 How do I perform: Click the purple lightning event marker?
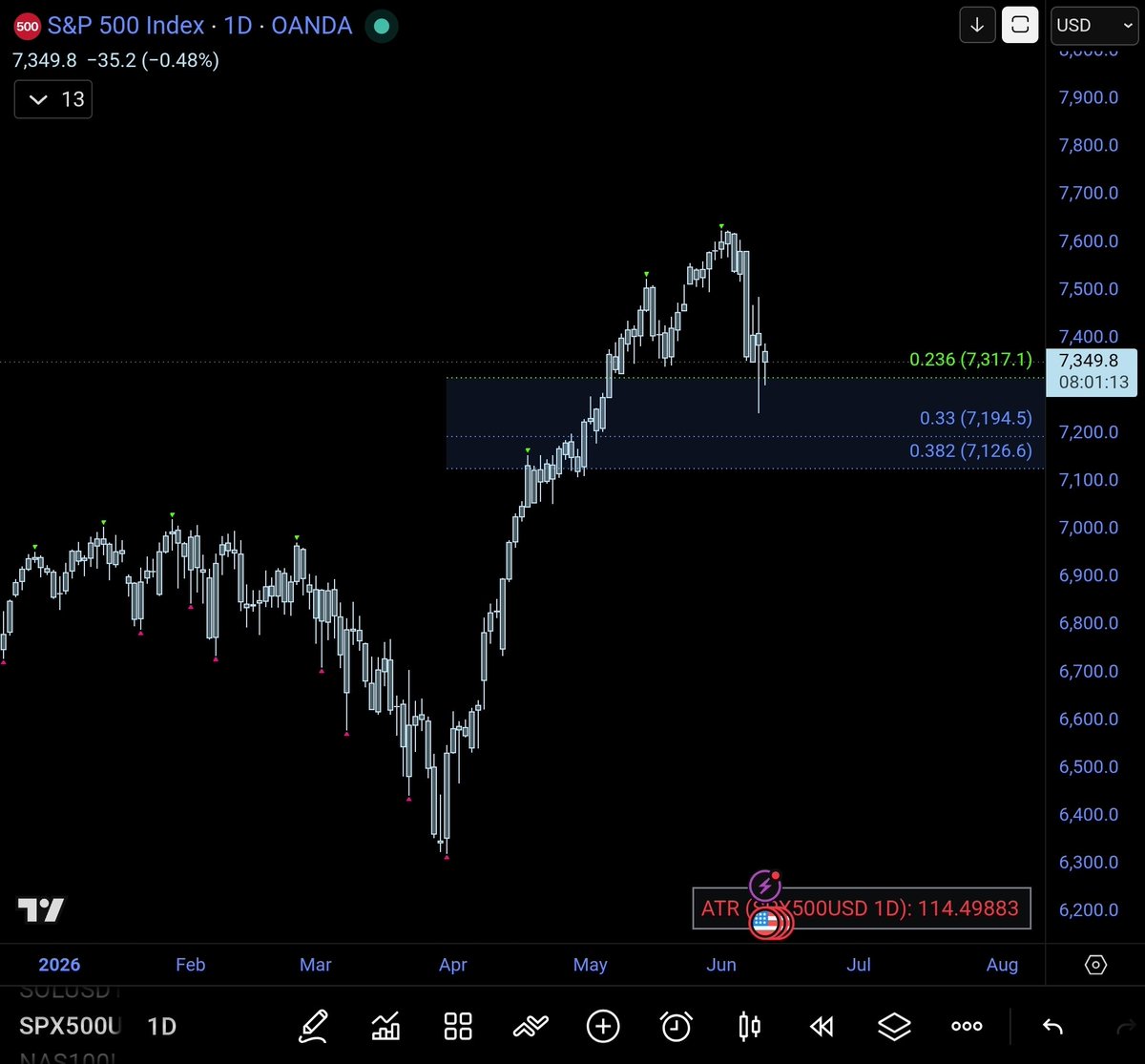pos(763,887)
